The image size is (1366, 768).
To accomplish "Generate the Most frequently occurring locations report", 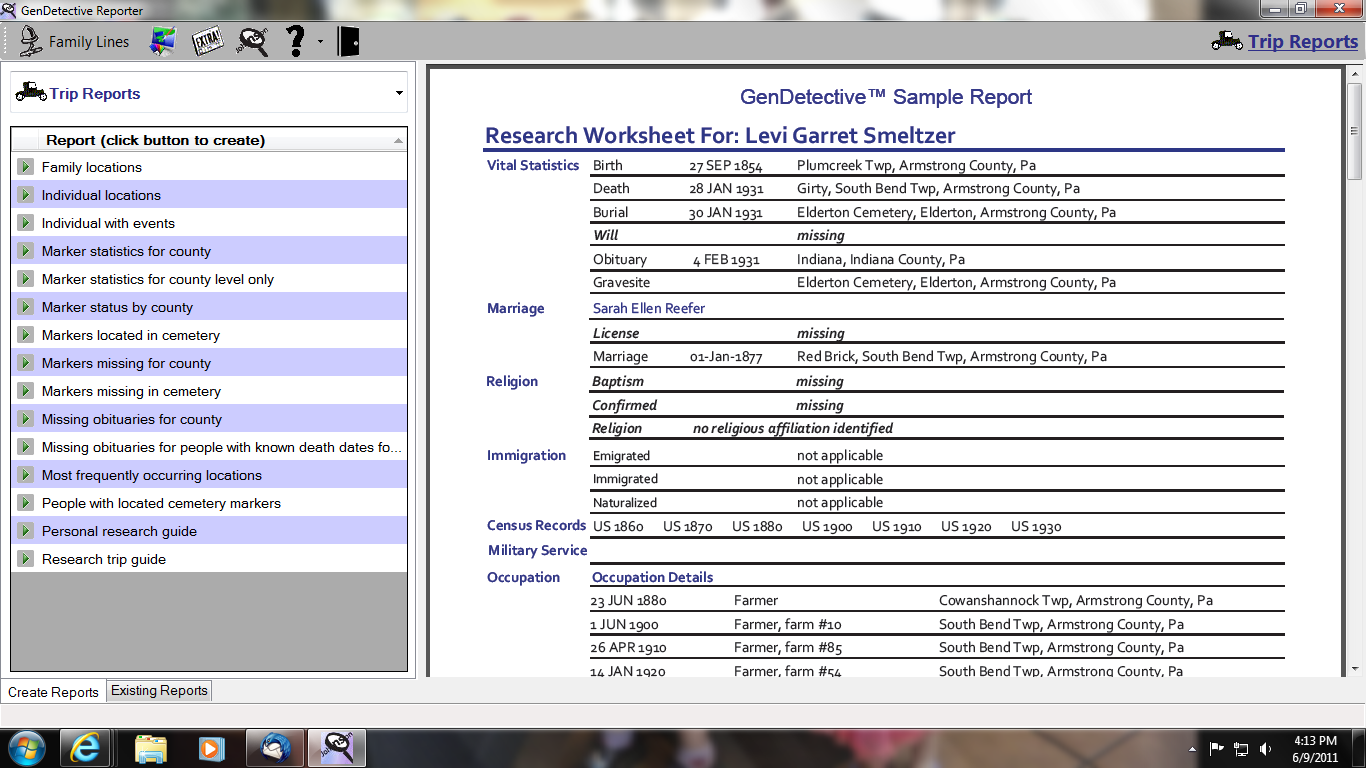I will pyautogui.click(x=26, y=475).
